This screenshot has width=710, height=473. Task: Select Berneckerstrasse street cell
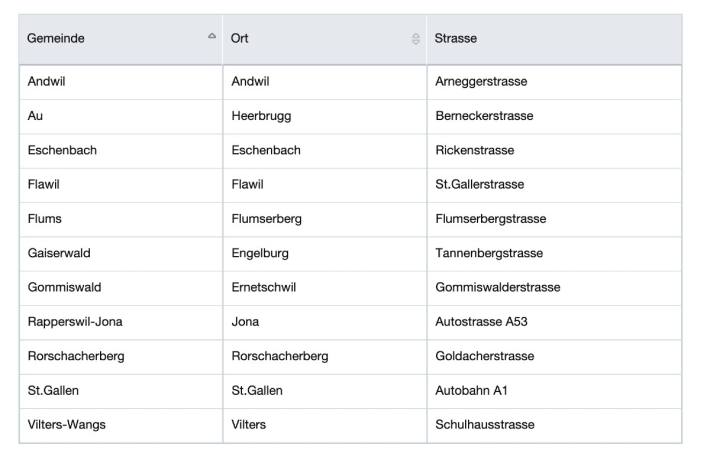click(554, 116)
